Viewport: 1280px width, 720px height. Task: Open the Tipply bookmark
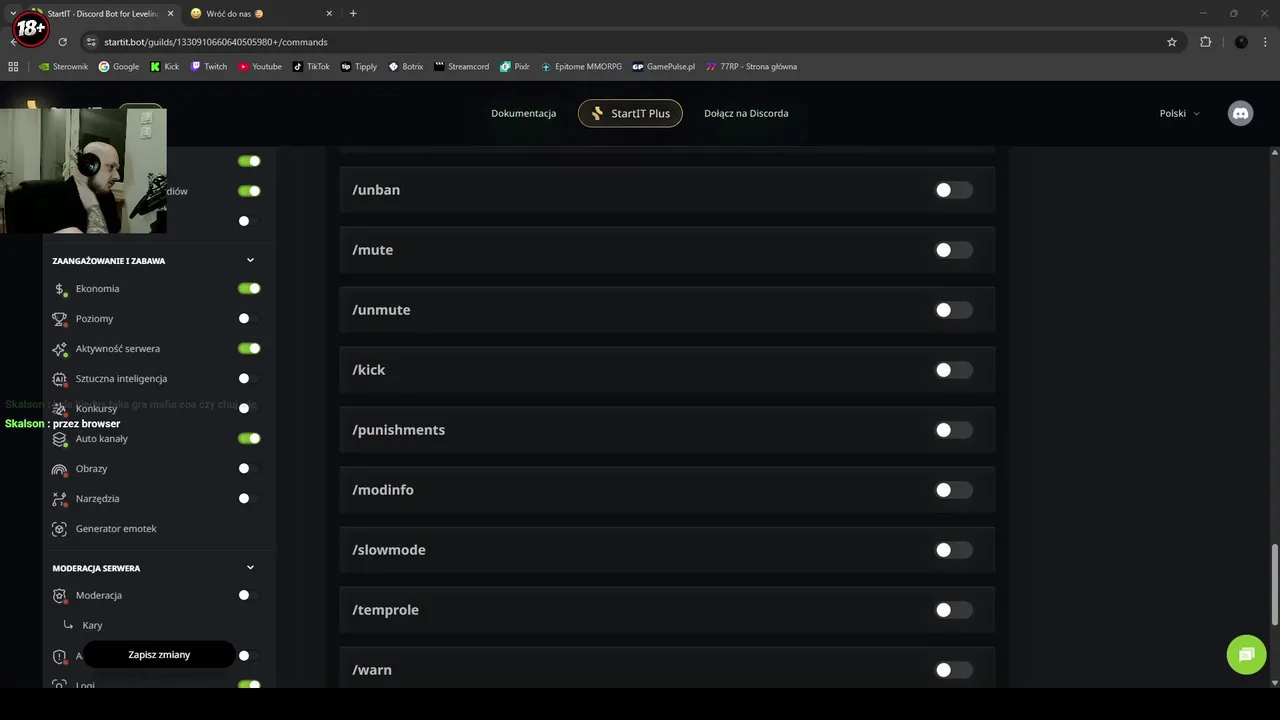(x=359, y=67)
